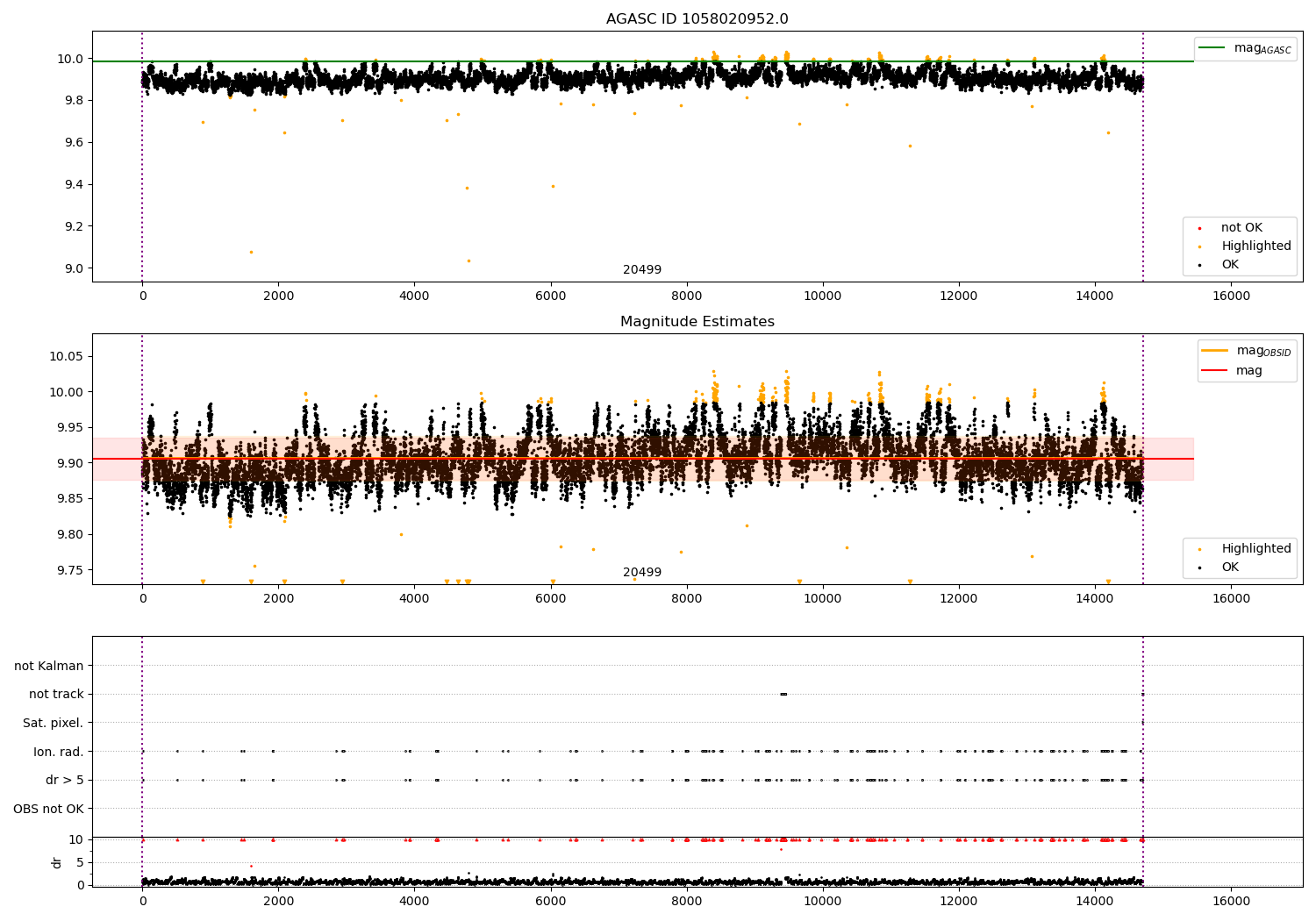Select the 'Ion. rad.' row label
The image size is (1316, 921).
click(58, 752)
